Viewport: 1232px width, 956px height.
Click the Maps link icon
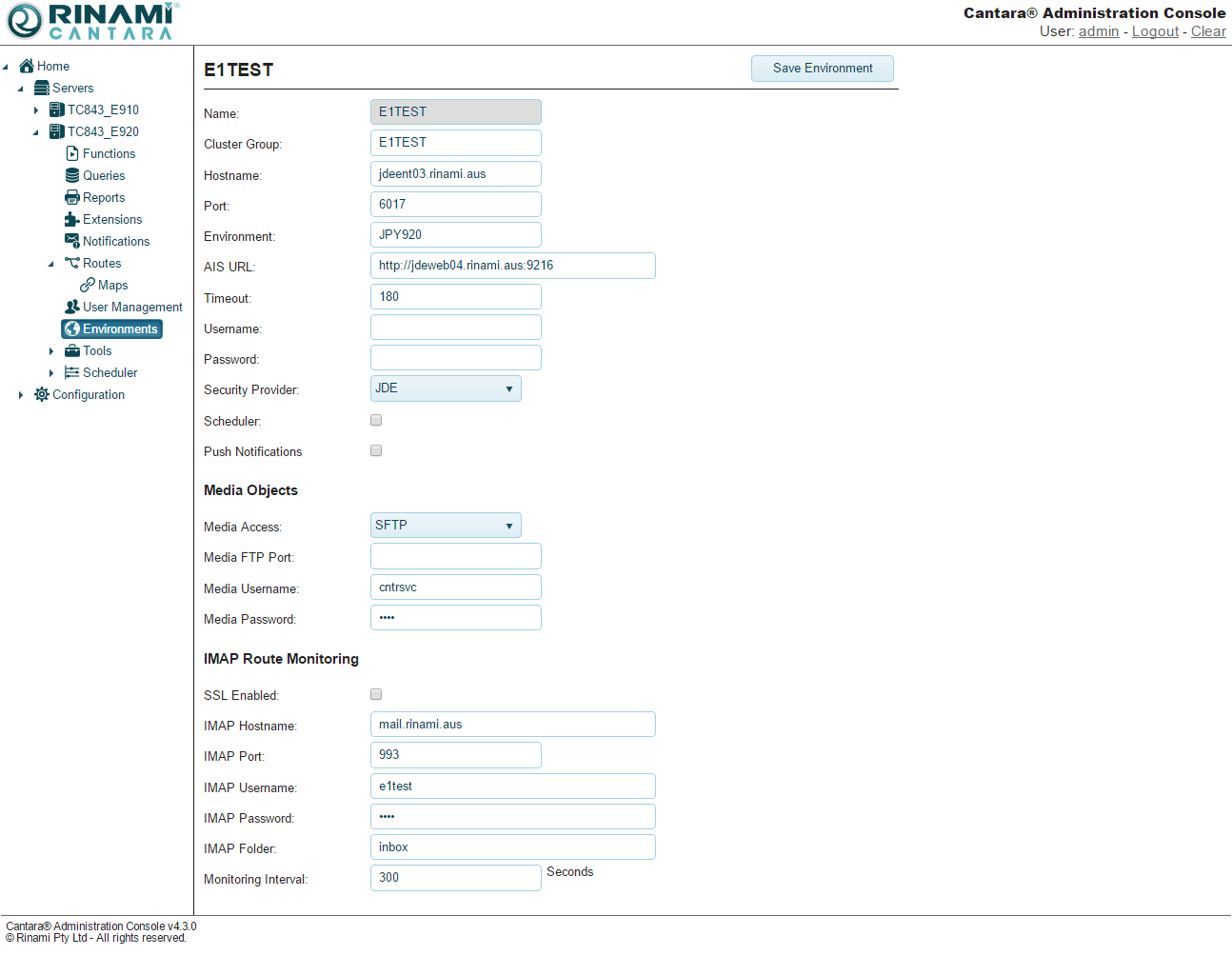(88, 285)
